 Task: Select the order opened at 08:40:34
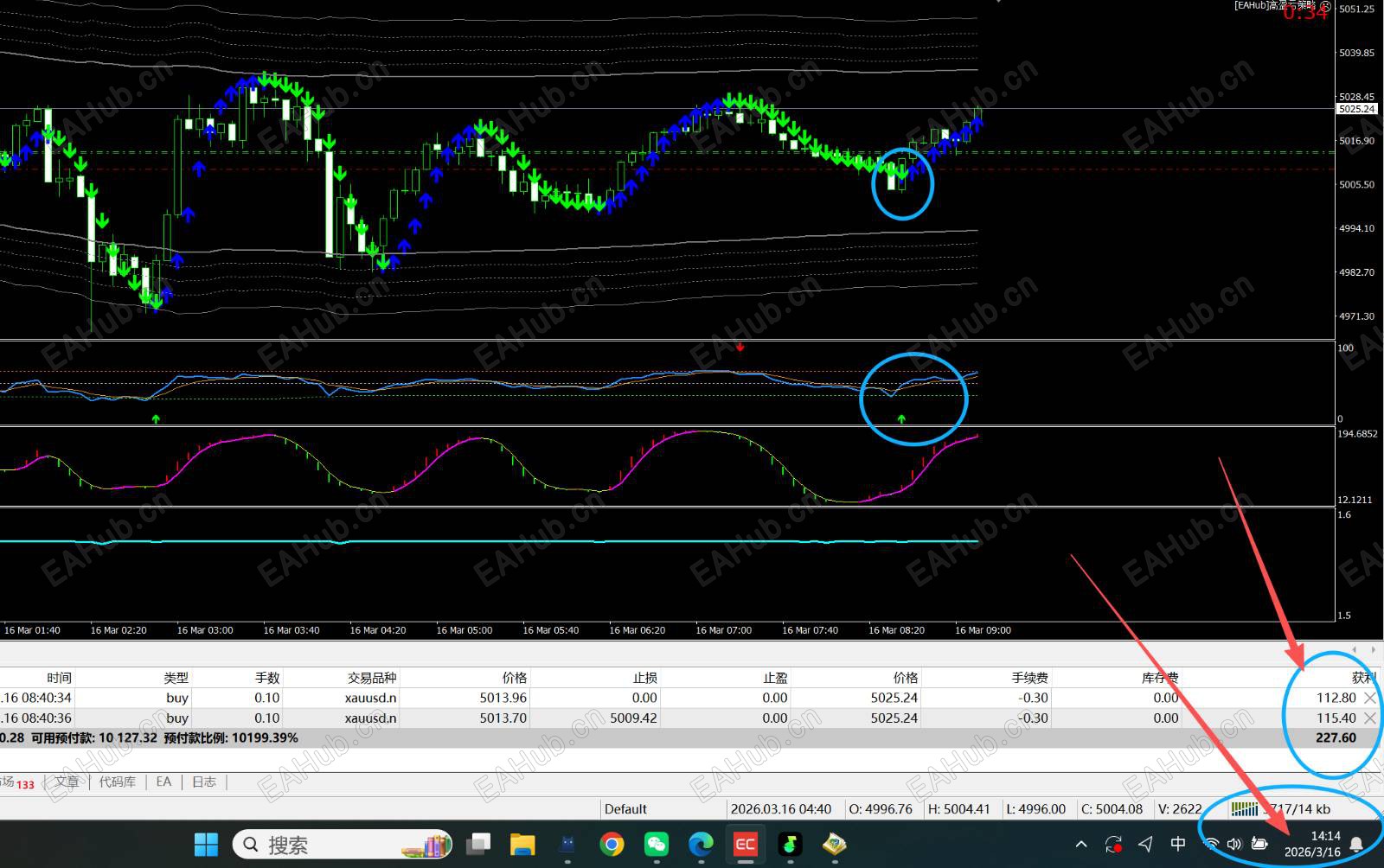pyautogui.click(x=692, y=698)
